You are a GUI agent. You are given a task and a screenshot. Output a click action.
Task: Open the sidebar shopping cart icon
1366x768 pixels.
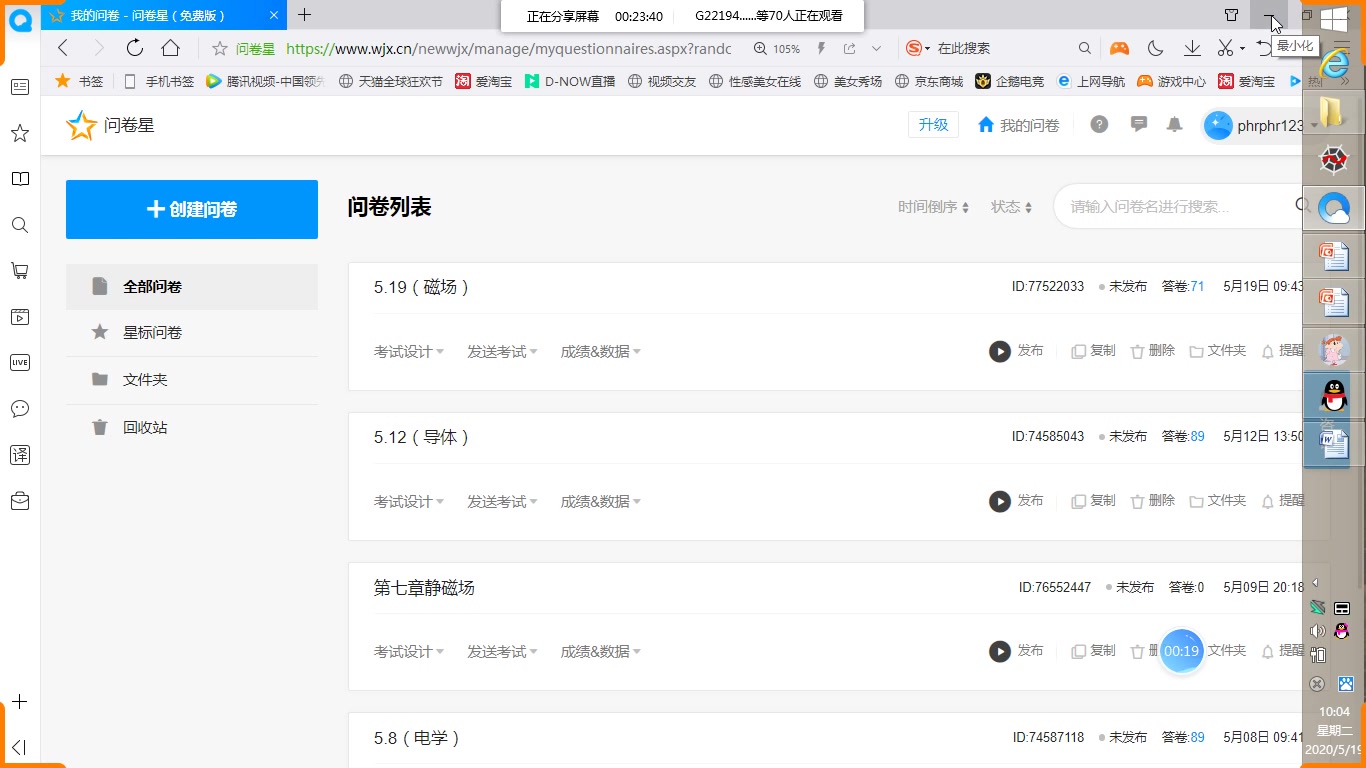click(20, 271)
